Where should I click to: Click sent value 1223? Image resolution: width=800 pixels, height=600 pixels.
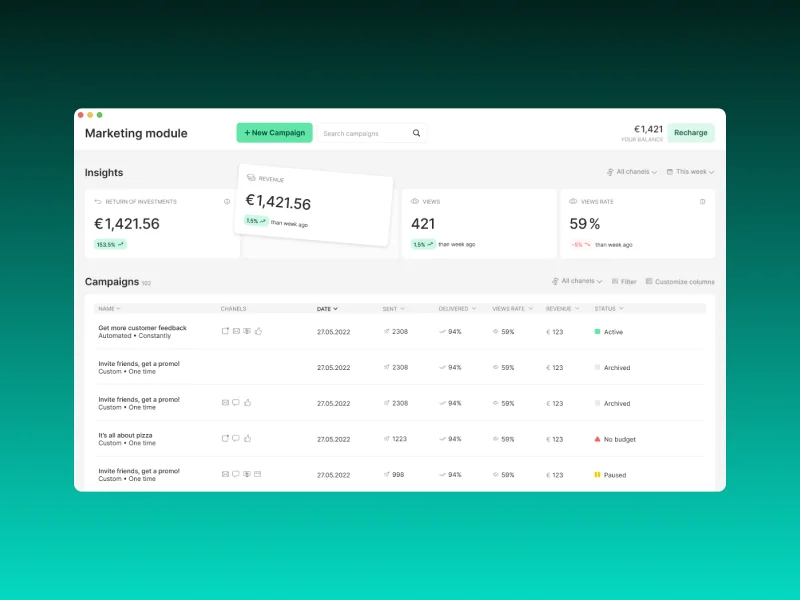(x=399, y=439)
